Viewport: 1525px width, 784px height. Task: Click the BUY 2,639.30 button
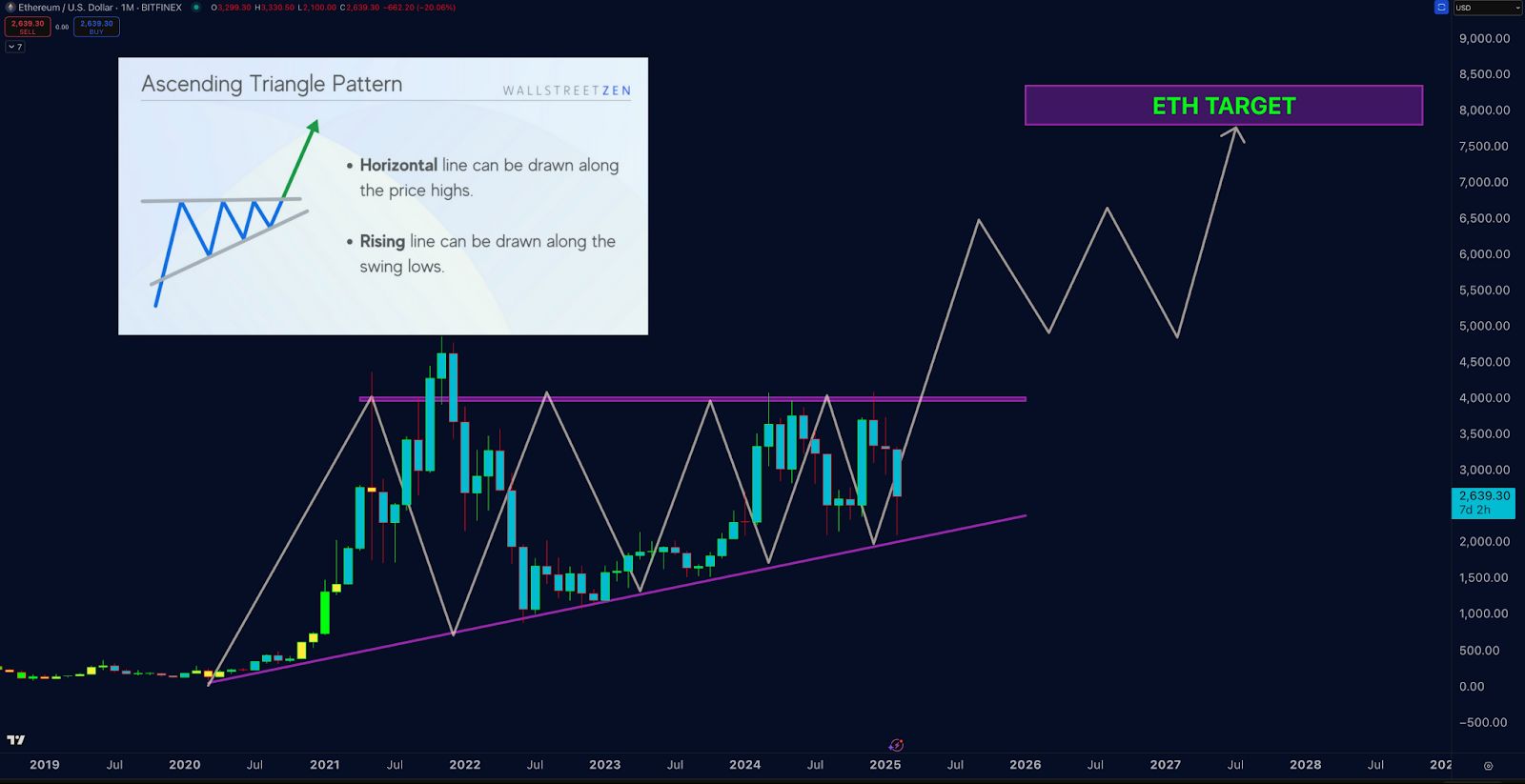(x=96, y=27)
